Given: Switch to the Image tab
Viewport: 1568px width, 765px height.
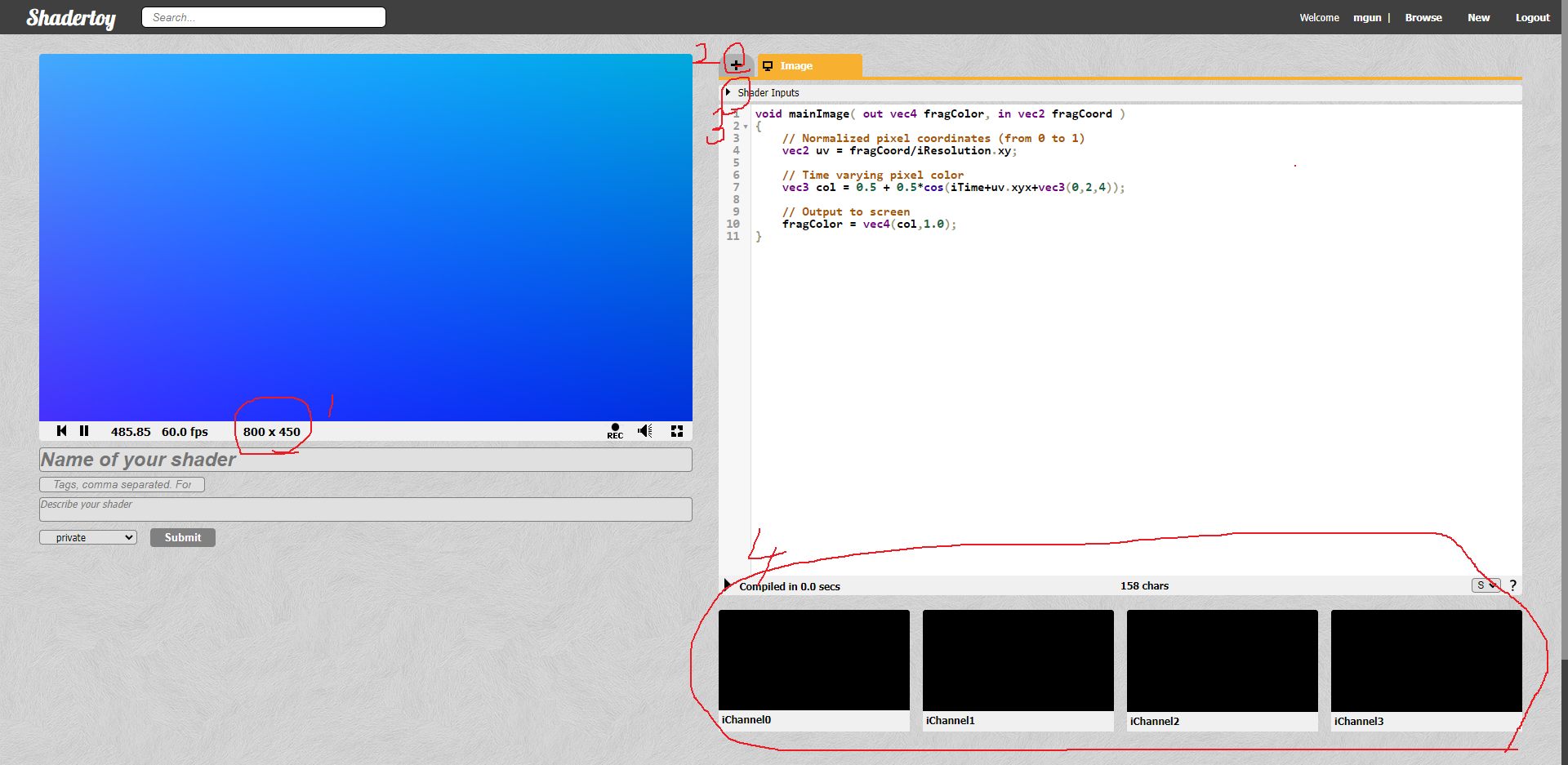Looking at the screenshot, I should pyautogui.click(x=809, y=66).
